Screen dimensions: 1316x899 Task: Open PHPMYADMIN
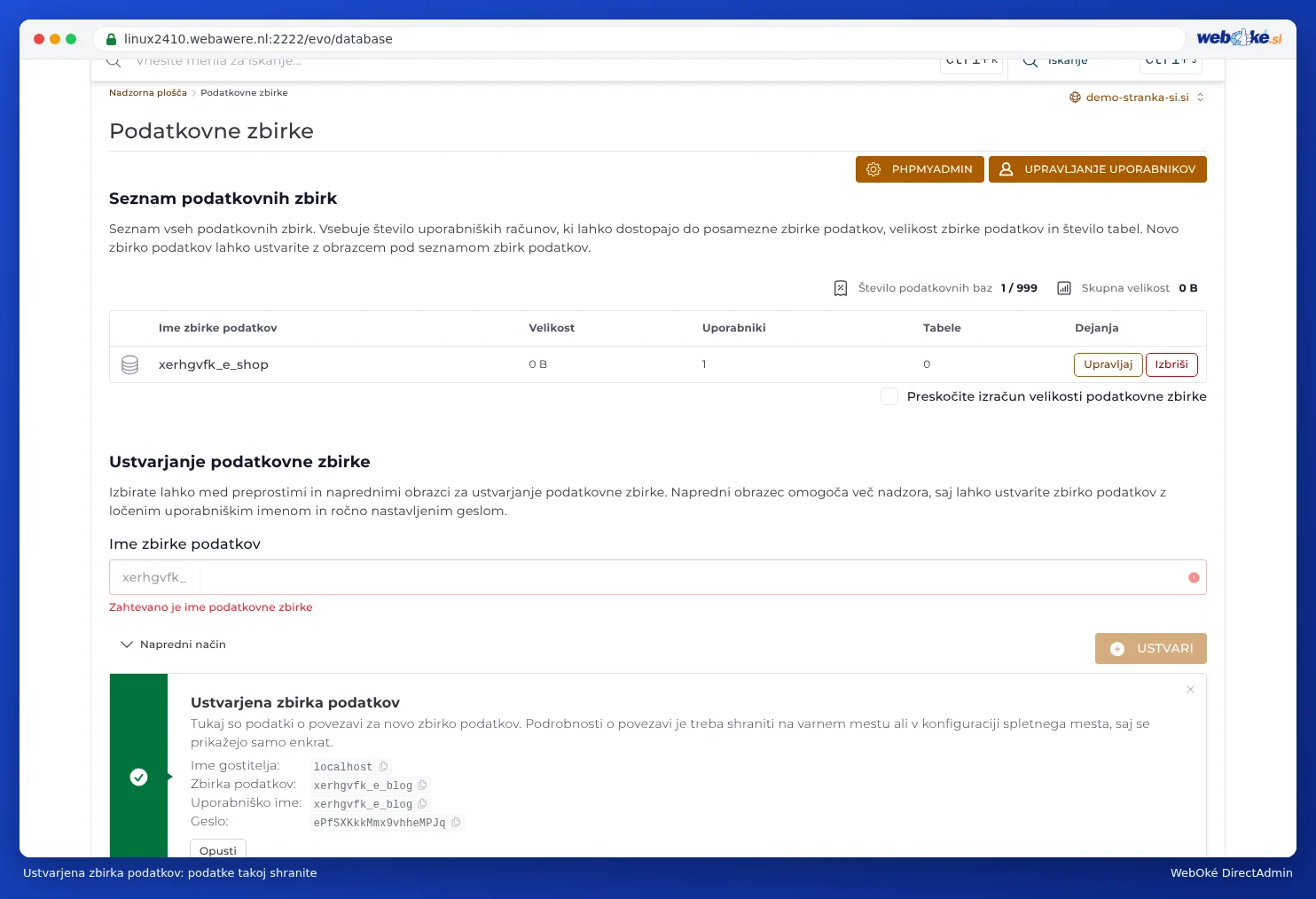pos(920,169)
